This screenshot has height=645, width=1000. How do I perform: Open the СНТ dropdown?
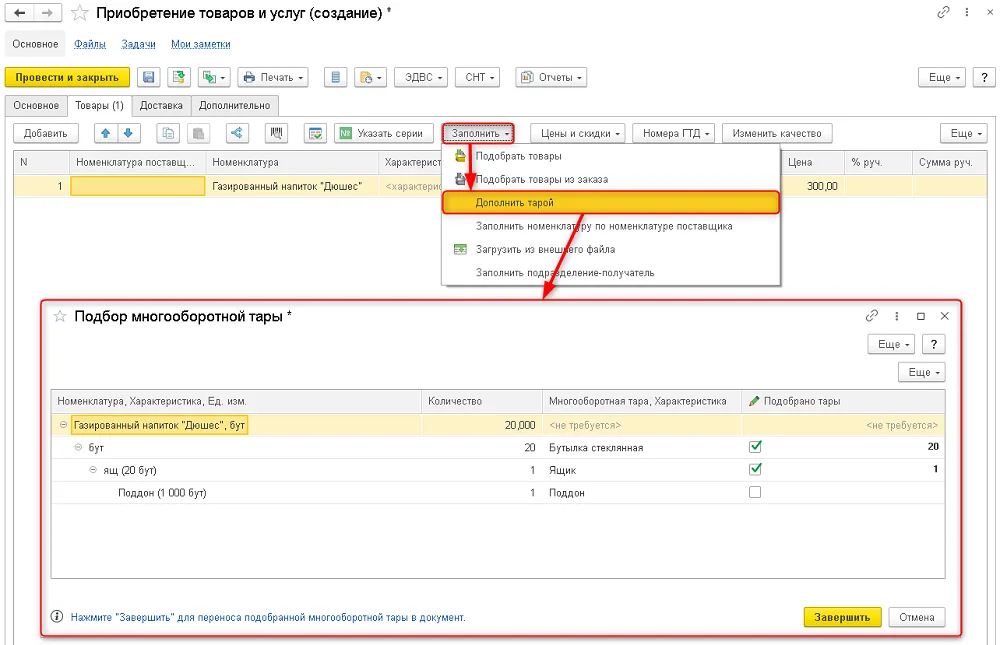click(x=477, y=77)
